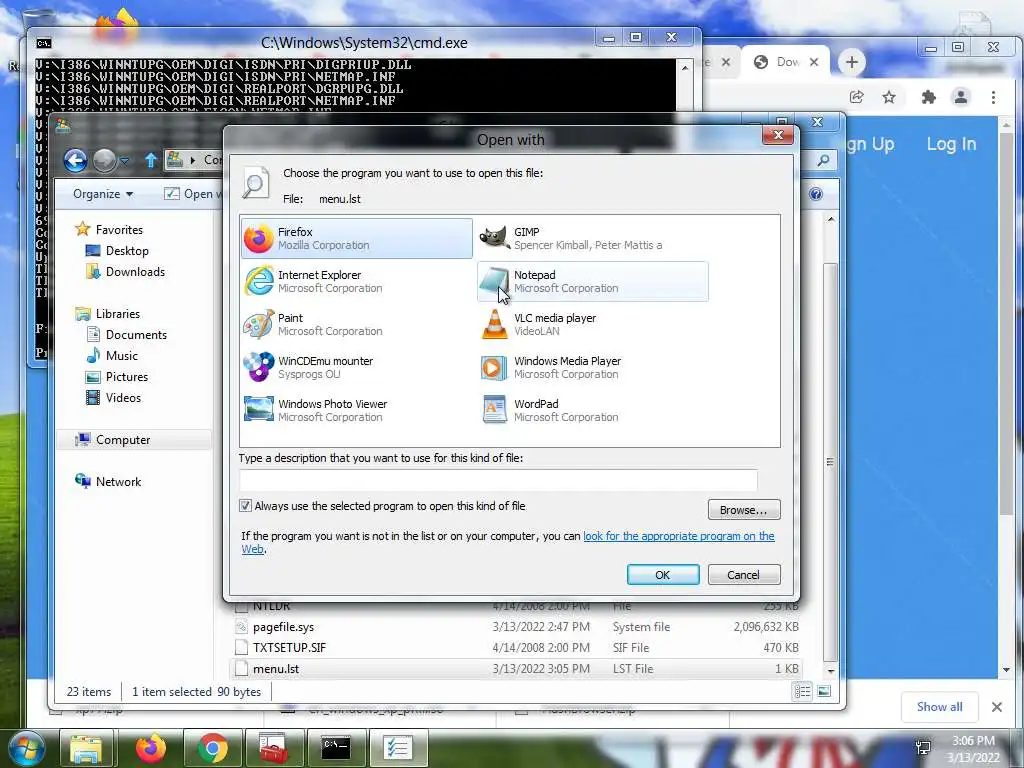Open the checklist app taskbar icon
This screenshot has height=768, width=1024.
point(398,748)
